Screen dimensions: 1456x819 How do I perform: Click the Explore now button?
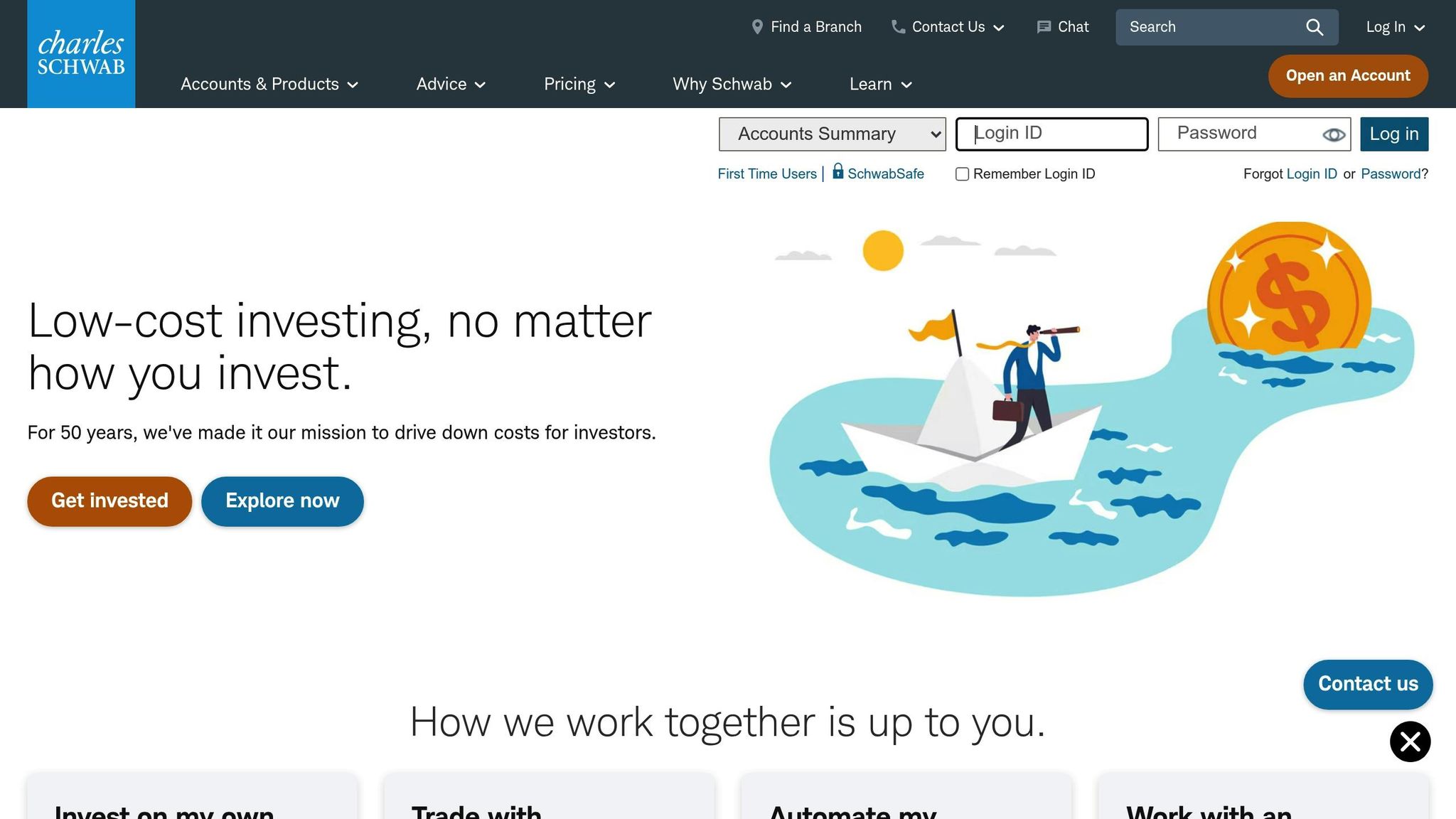click(282, 501)
